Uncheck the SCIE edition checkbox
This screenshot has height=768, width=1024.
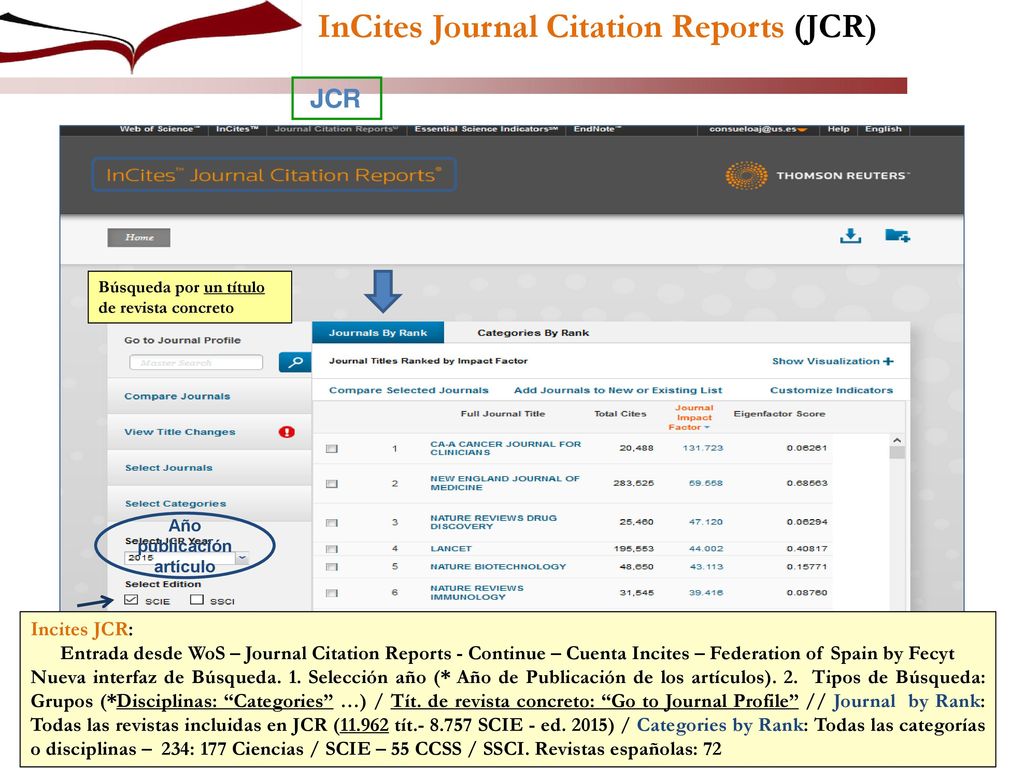pos(131,600)
